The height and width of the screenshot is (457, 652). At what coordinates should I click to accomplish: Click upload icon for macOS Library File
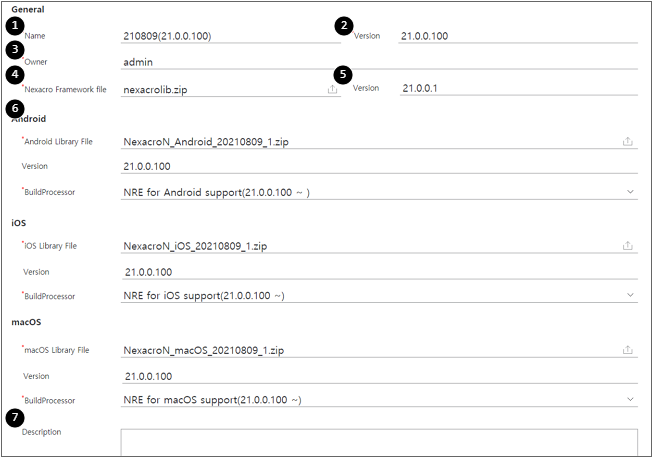(x=627, y=350)
